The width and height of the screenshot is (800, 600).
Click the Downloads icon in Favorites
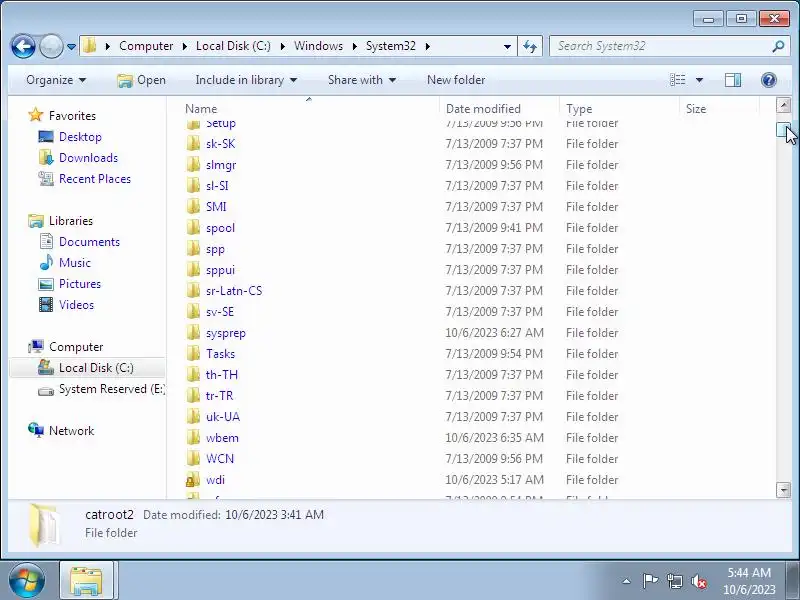[46, 158]
